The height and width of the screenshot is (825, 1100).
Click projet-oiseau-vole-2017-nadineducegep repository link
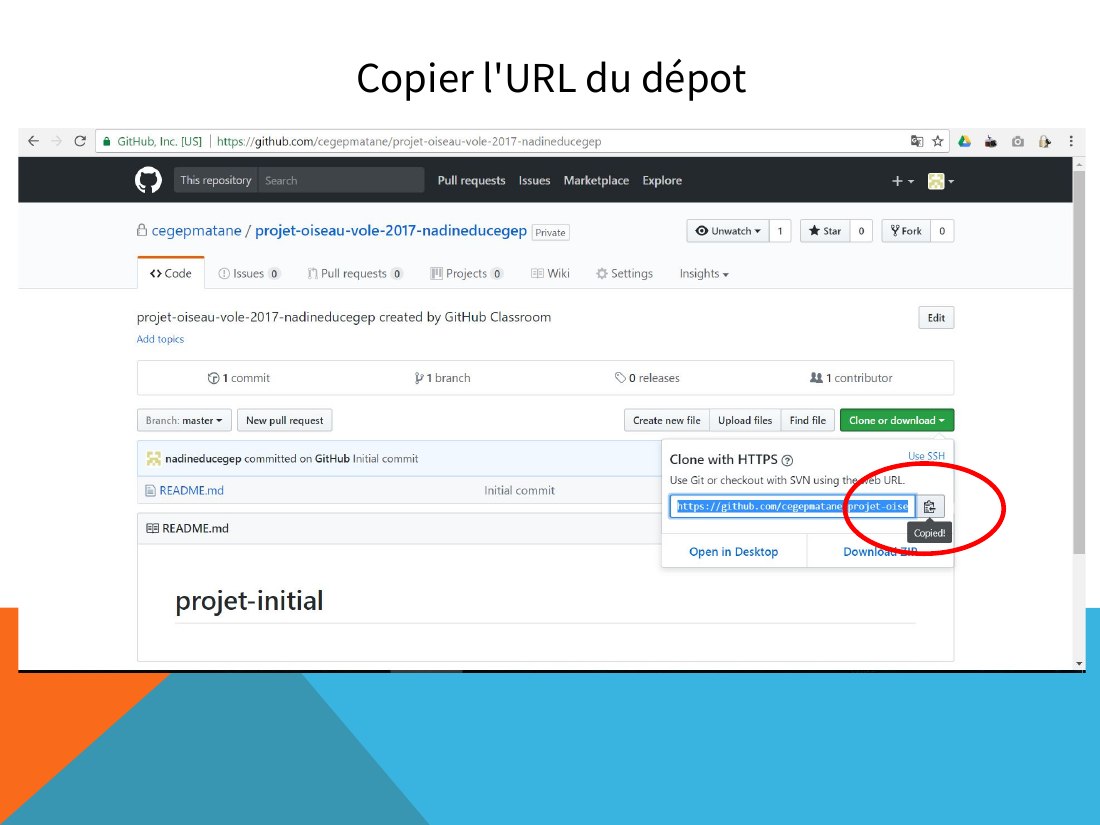pyautogui.click(x=391, y=231)
